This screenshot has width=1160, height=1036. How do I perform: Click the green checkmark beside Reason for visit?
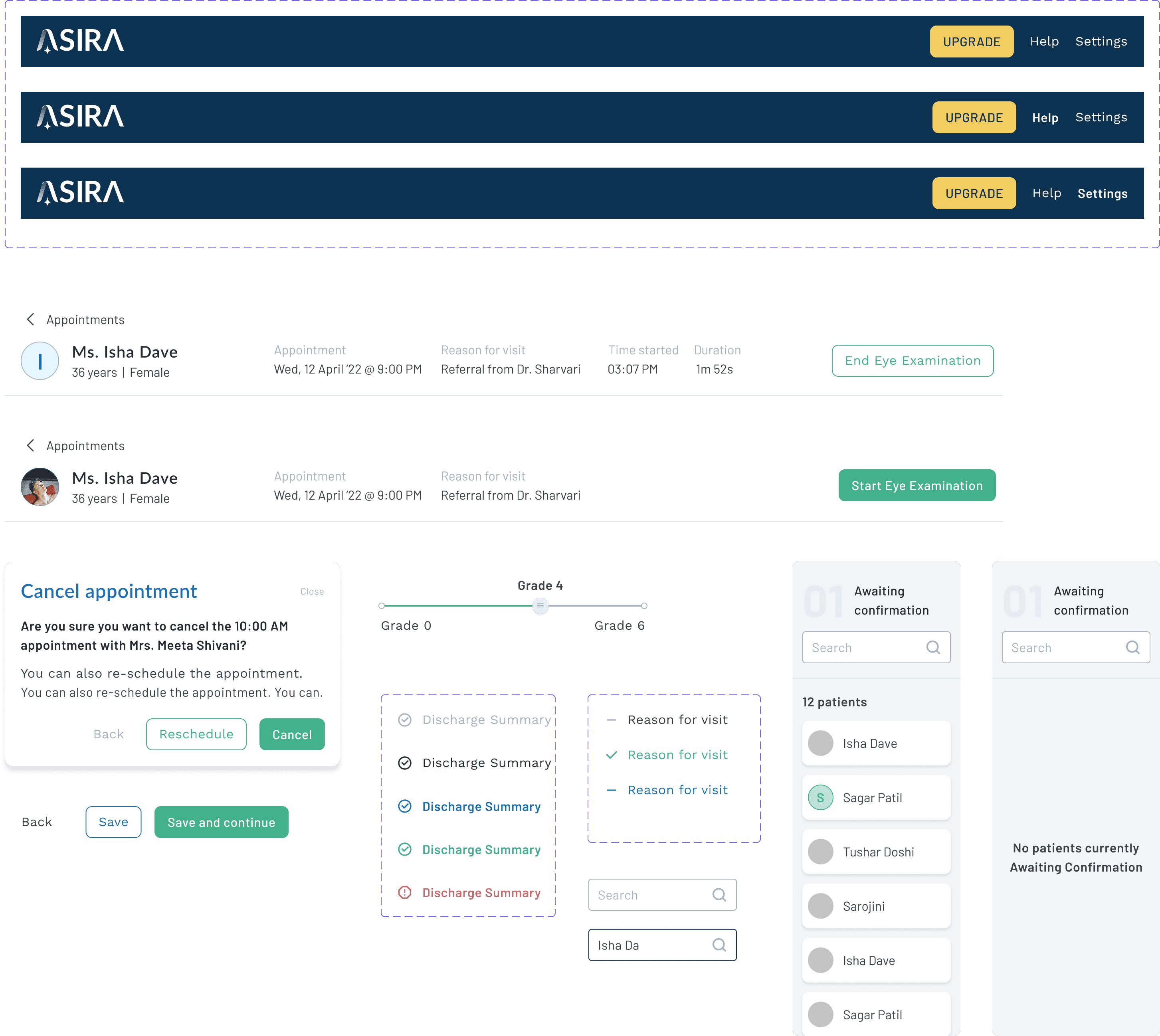click(611, 755)
